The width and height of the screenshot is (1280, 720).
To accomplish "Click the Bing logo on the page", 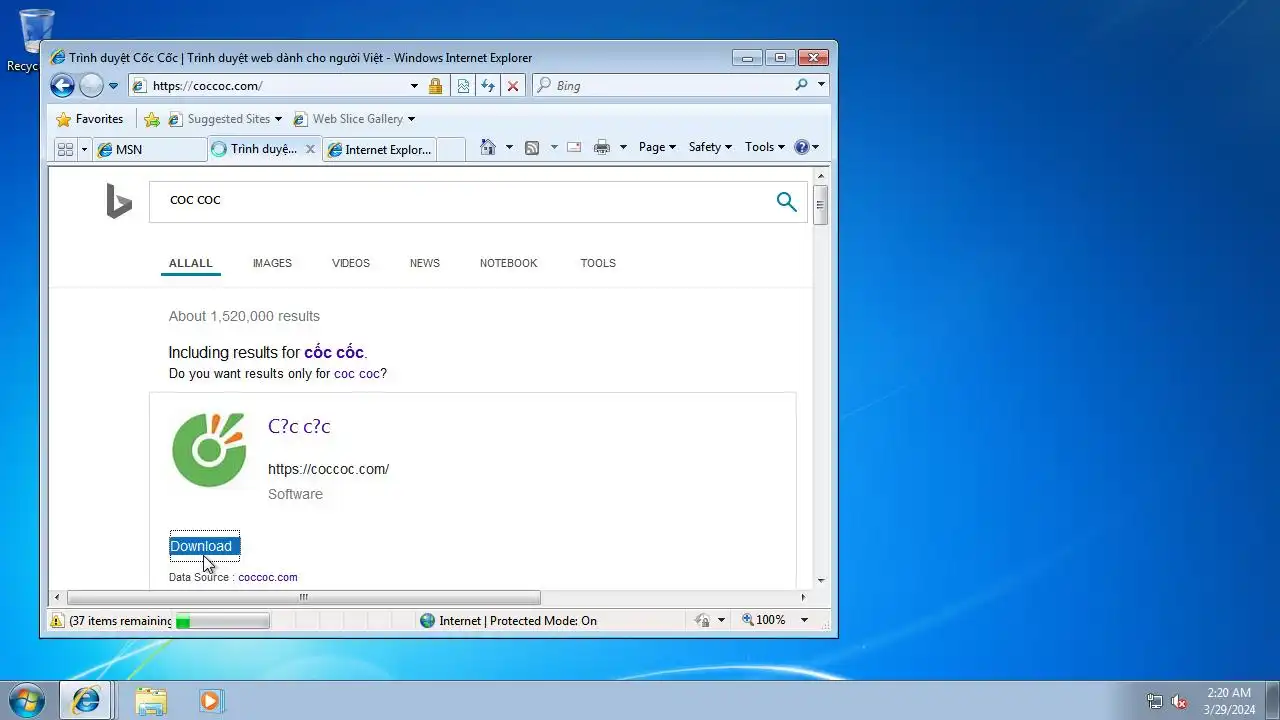I will (119, 202).
